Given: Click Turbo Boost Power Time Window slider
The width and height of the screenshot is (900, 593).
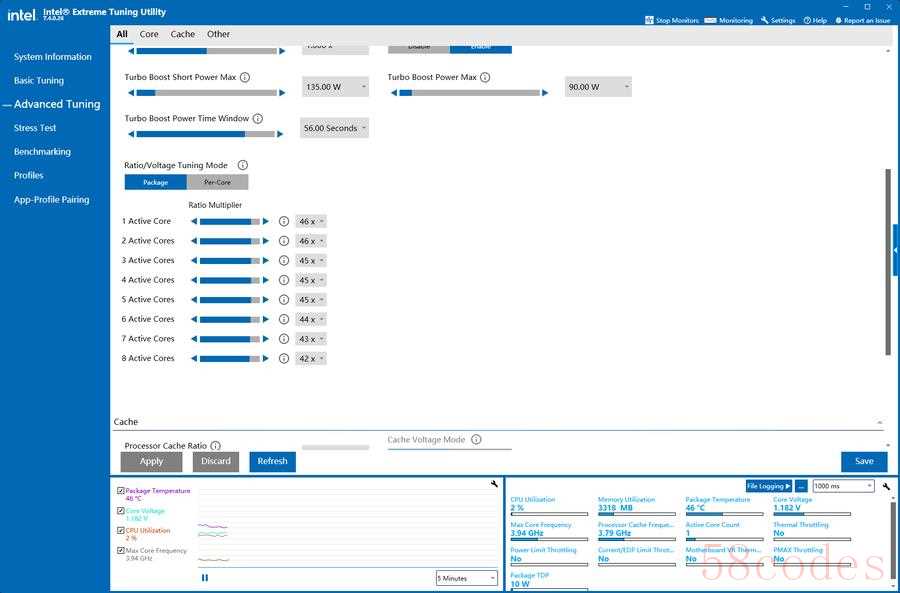Looking at the screenshot, I should click(205, 134).
